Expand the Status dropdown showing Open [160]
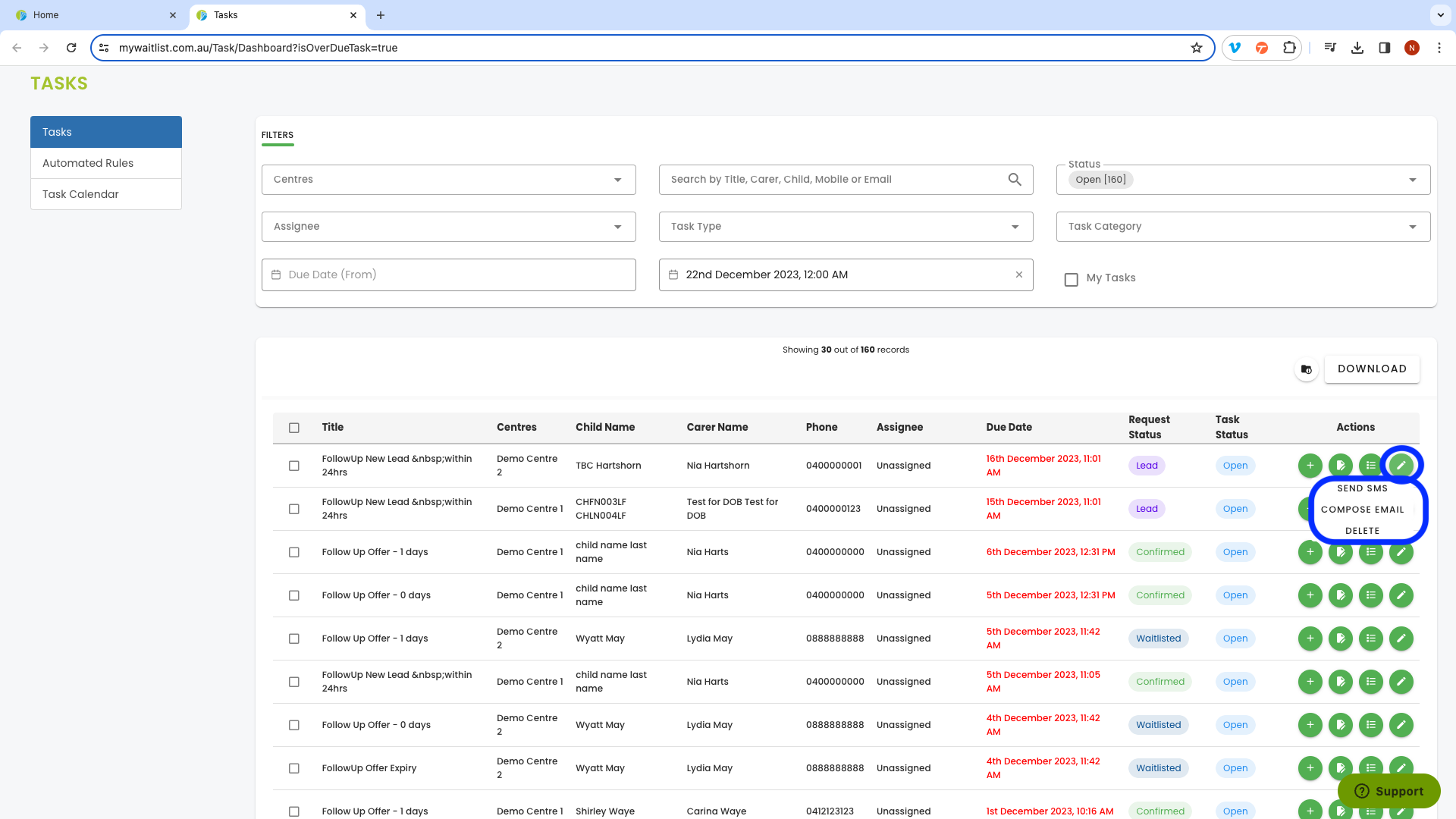1456x819 pixels. tap(1243, 180)
